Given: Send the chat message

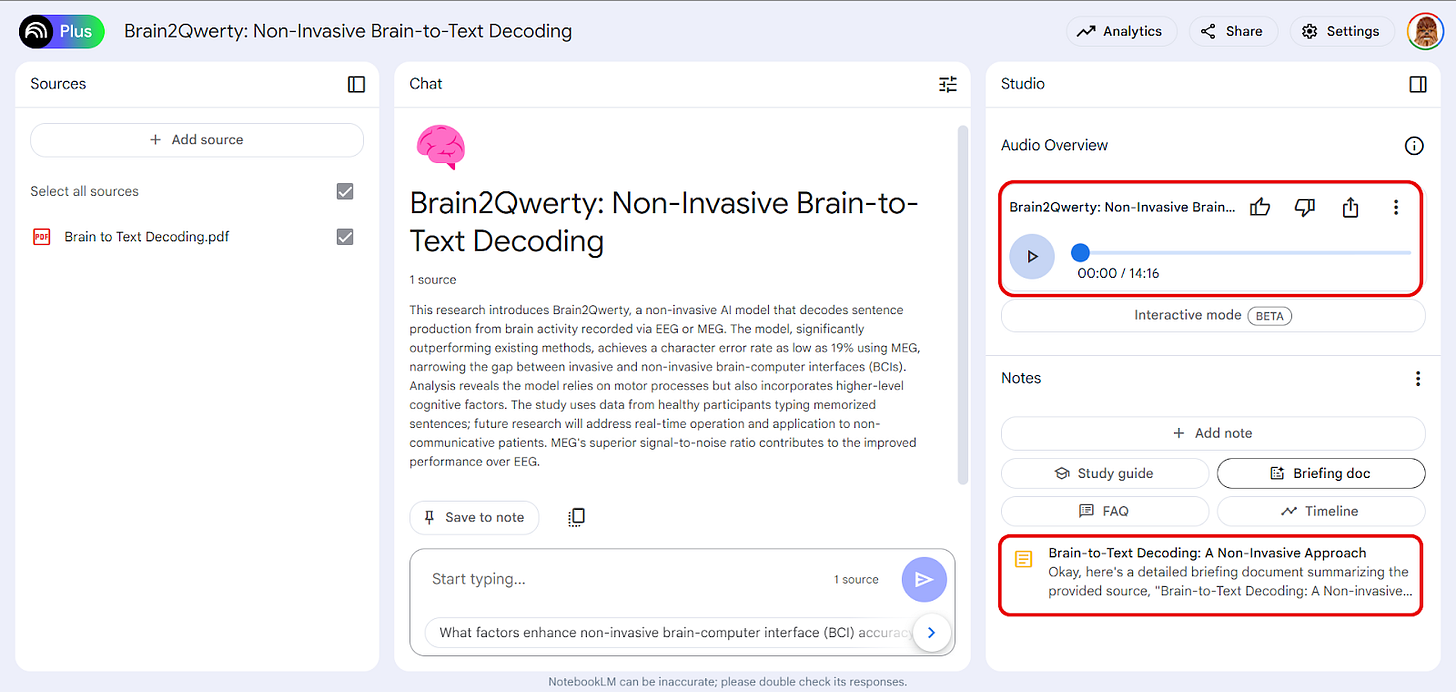Looking at the screenshot, I should coord(924,579).
